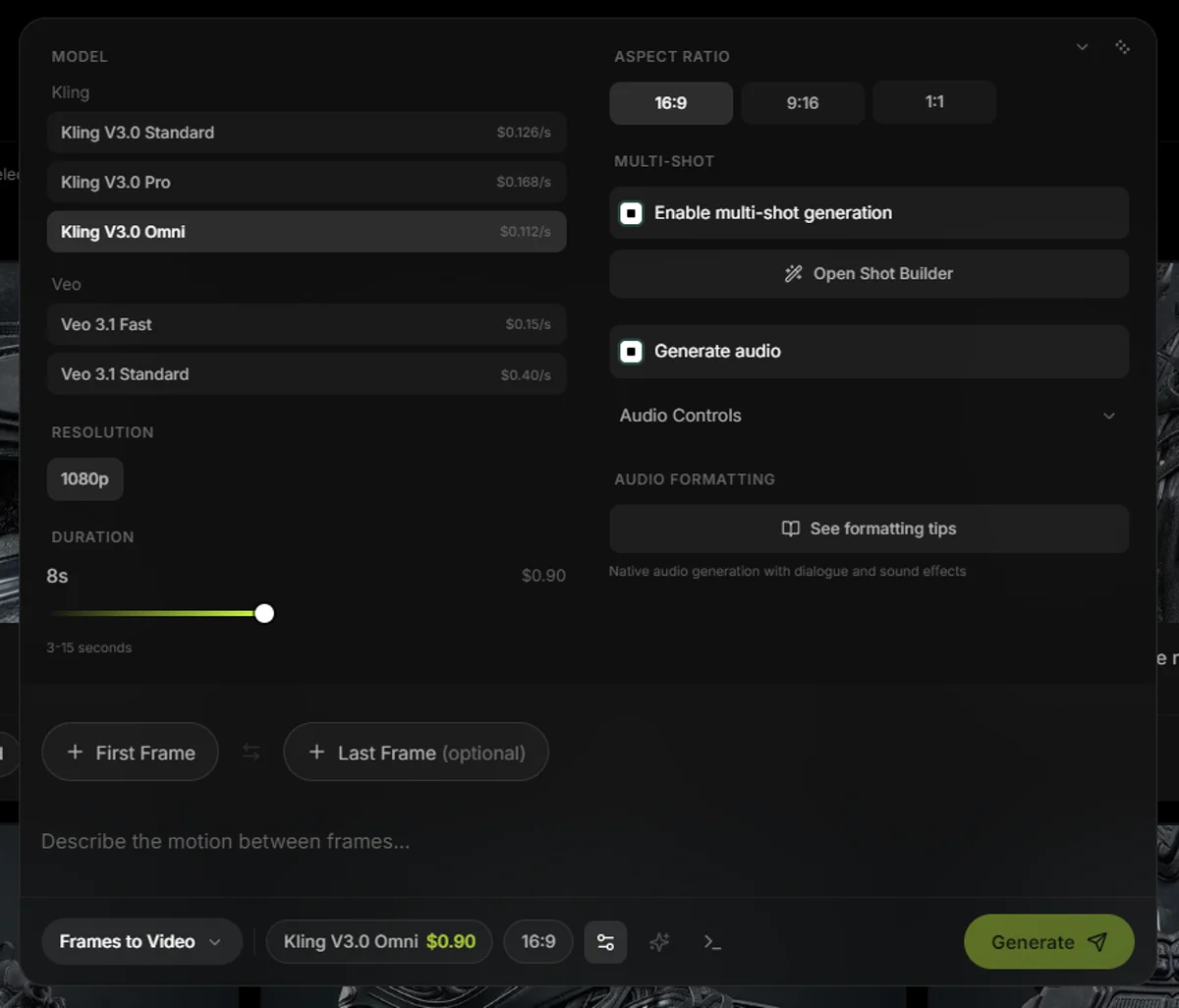Click the book icon beside See formatting tips

(790, 529)
